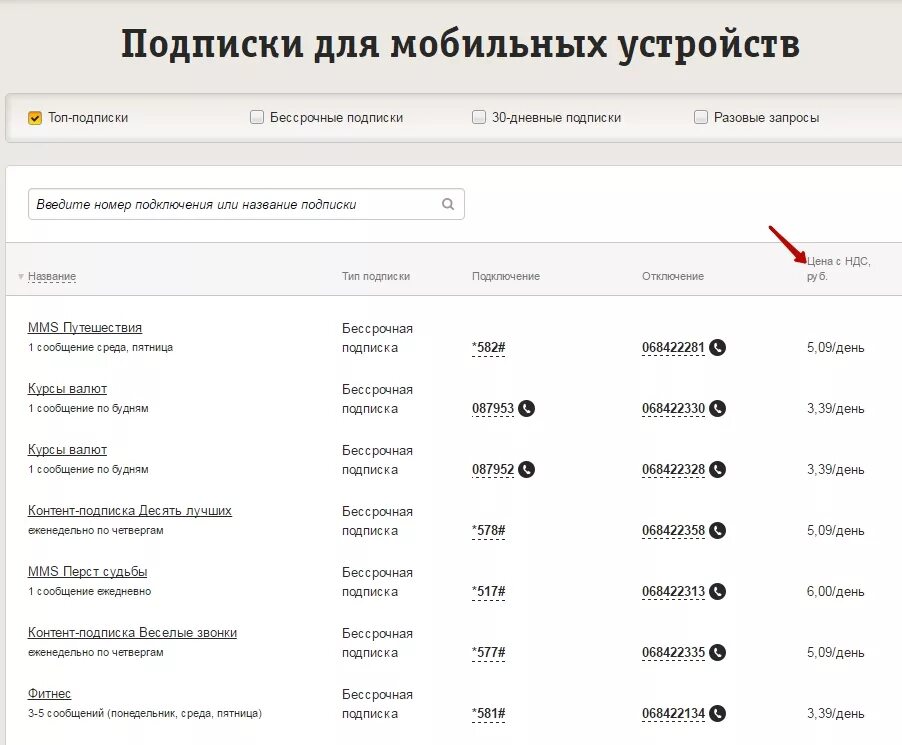Click phone icon next to 068422358
902x745 pixels.
pyautogui.click(x=717, y=530)
